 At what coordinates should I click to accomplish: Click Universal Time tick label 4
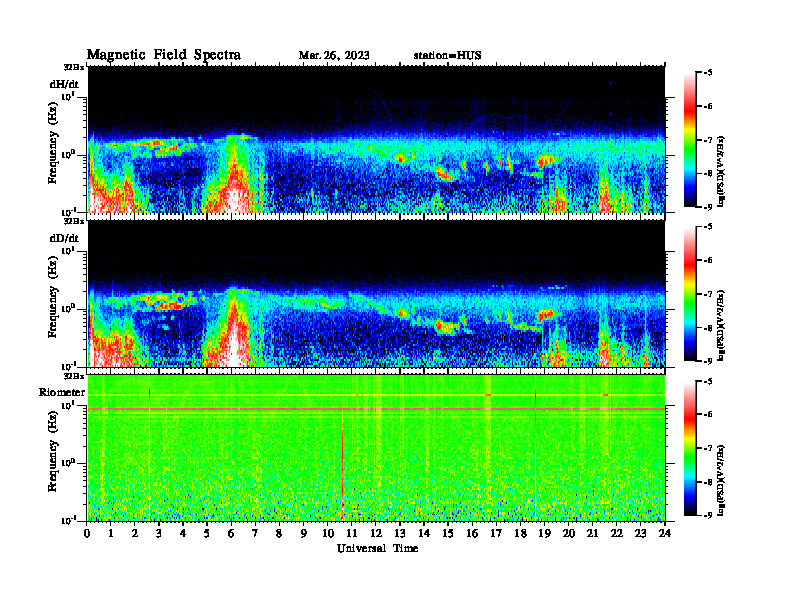pyautogui.click(x=183, y=534)
